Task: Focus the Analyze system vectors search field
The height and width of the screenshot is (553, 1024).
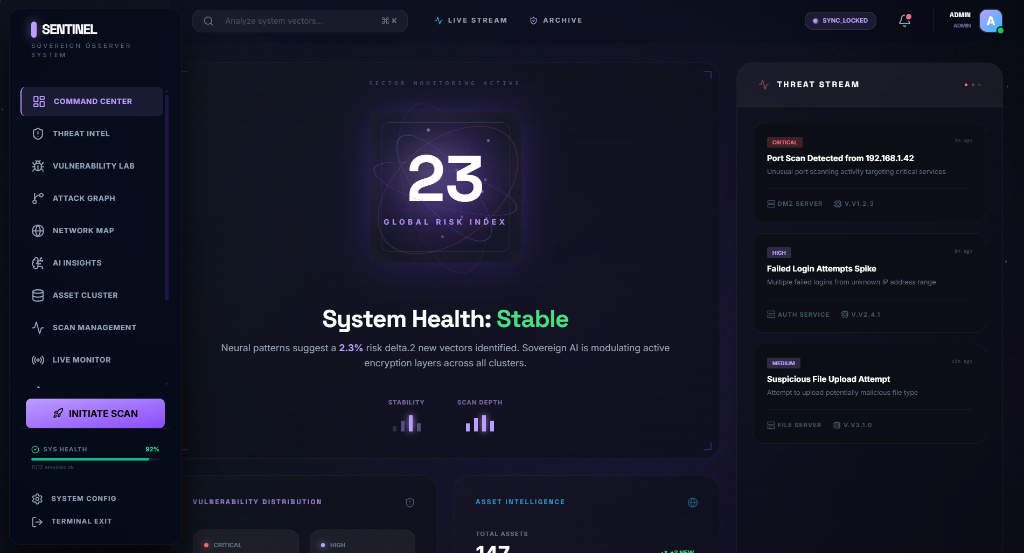Action: click(x=300, y=21)
